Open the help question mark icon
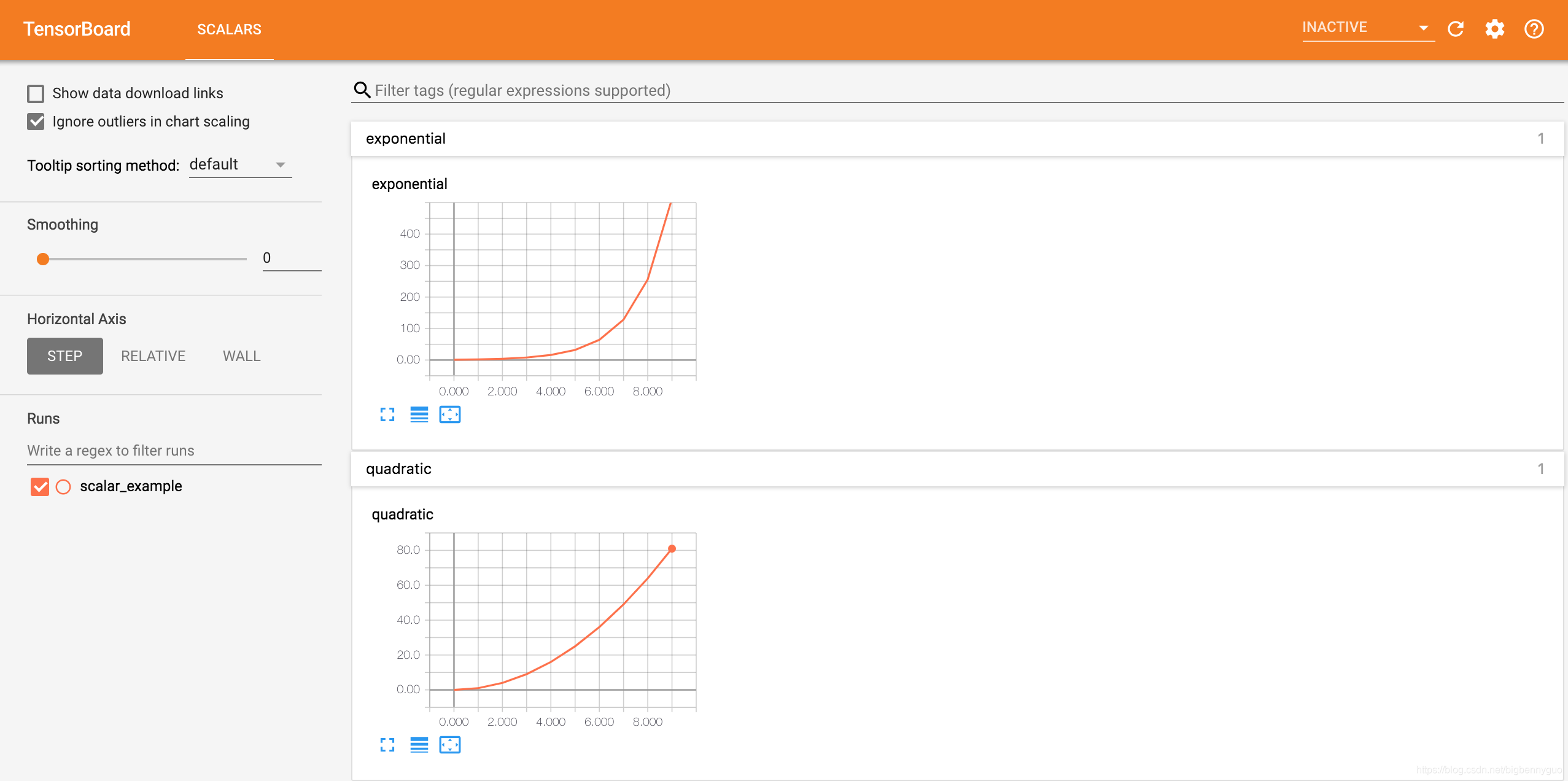1568x781 pixels. [1534, 29]
